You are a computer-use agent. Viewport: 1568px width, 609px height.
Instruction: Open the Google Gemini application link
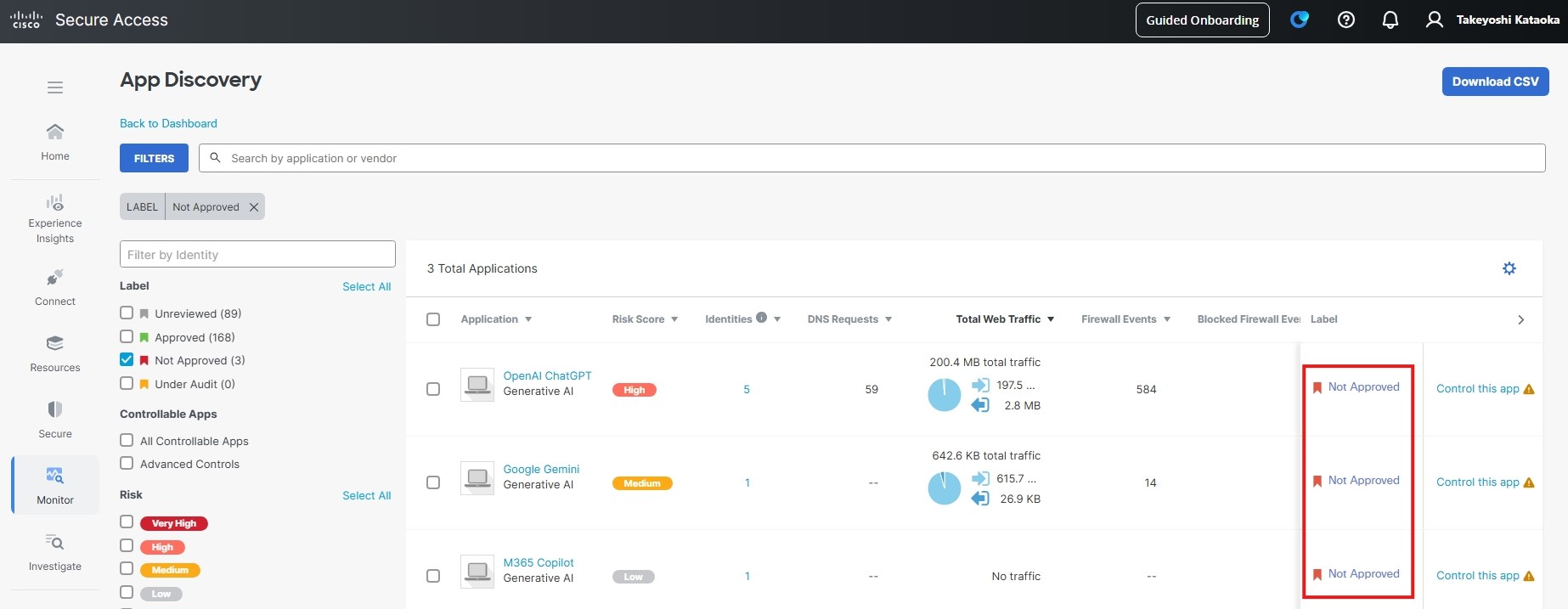541,469
